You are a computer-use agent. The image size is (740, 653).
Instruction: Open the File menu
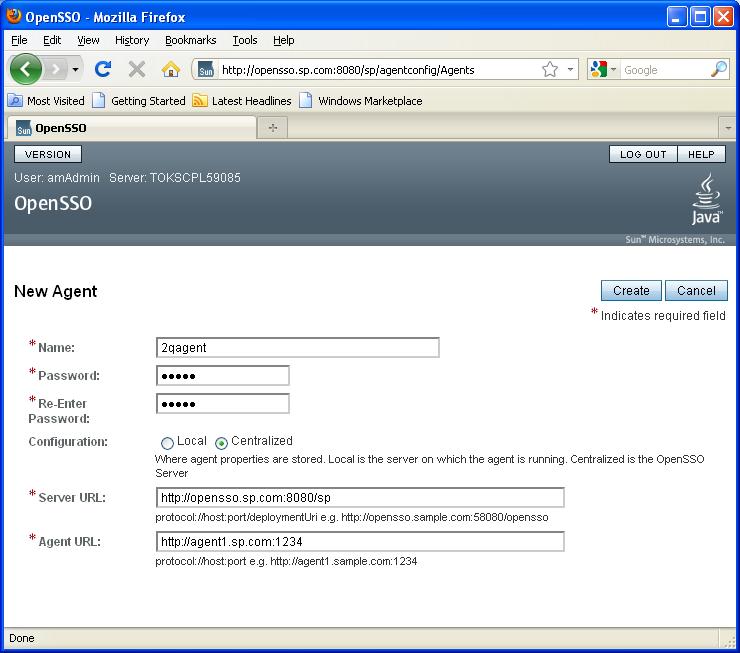(x=19, y=41)
